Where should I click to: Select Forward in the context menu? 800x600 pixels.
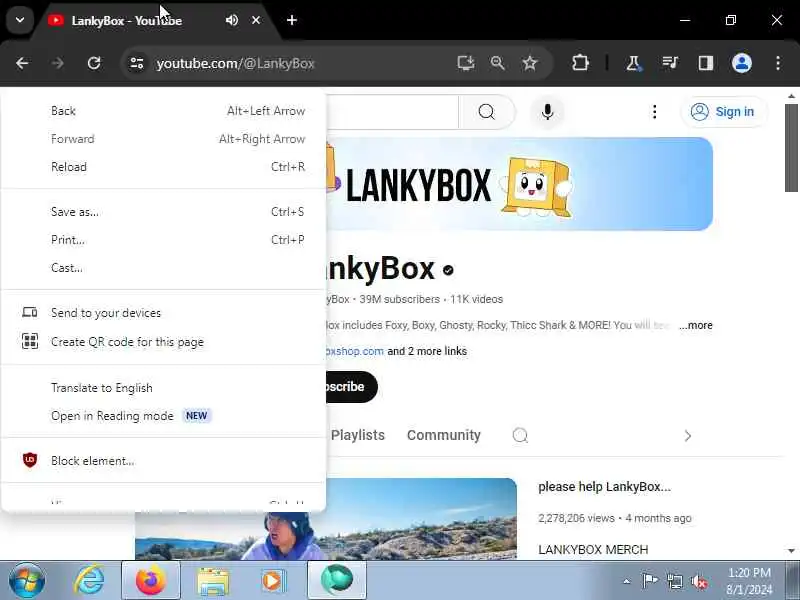(x=163, y=139)
